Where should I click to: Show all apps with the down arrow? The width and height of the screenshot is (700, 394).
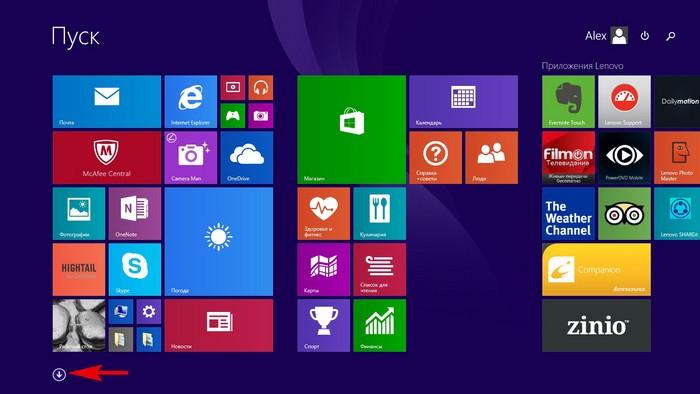pos(59,374)
